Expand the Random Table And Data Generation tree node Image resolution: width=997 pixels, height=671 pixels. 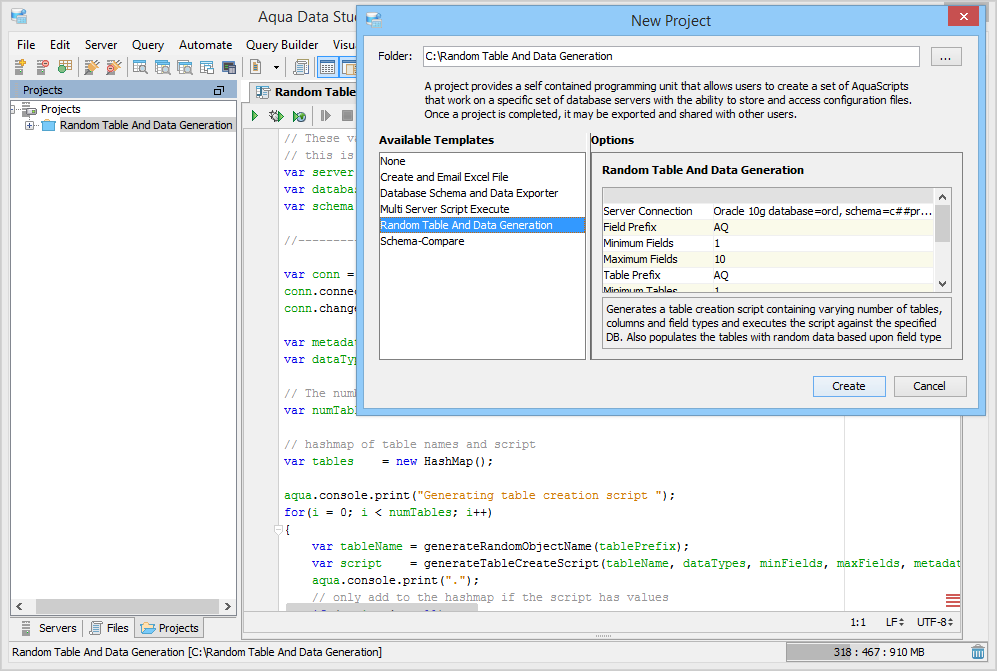30,125
